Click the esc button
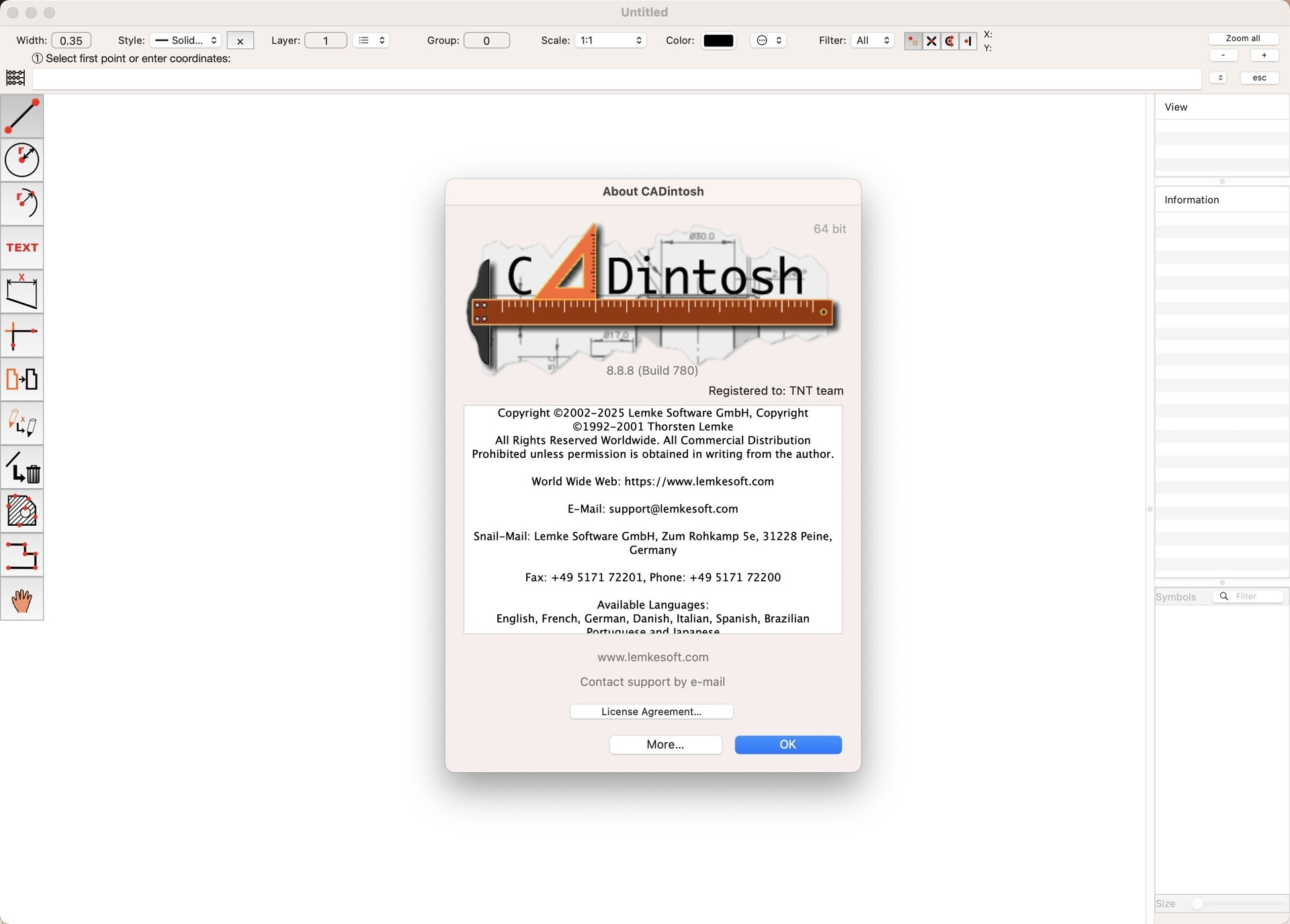The image size is (1290, 924). point(1259,78)
